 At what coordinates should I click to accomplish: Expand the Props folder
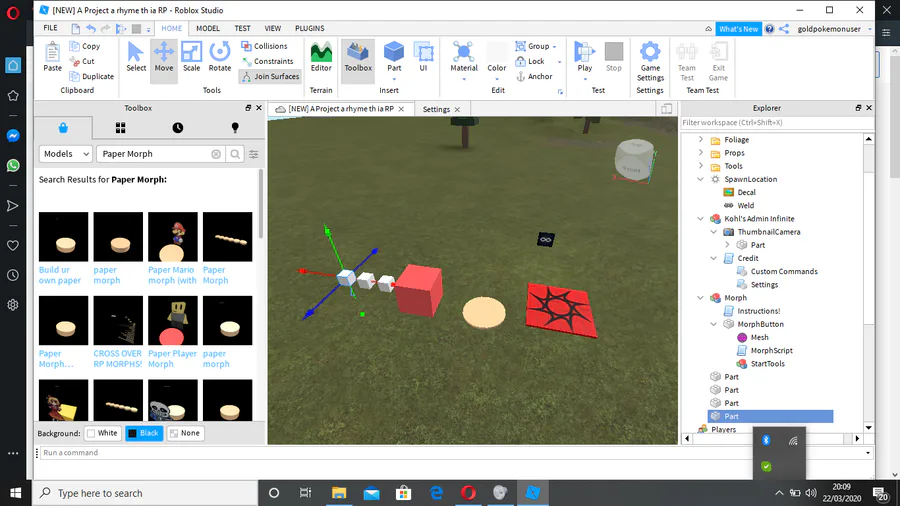coord(700,153)
